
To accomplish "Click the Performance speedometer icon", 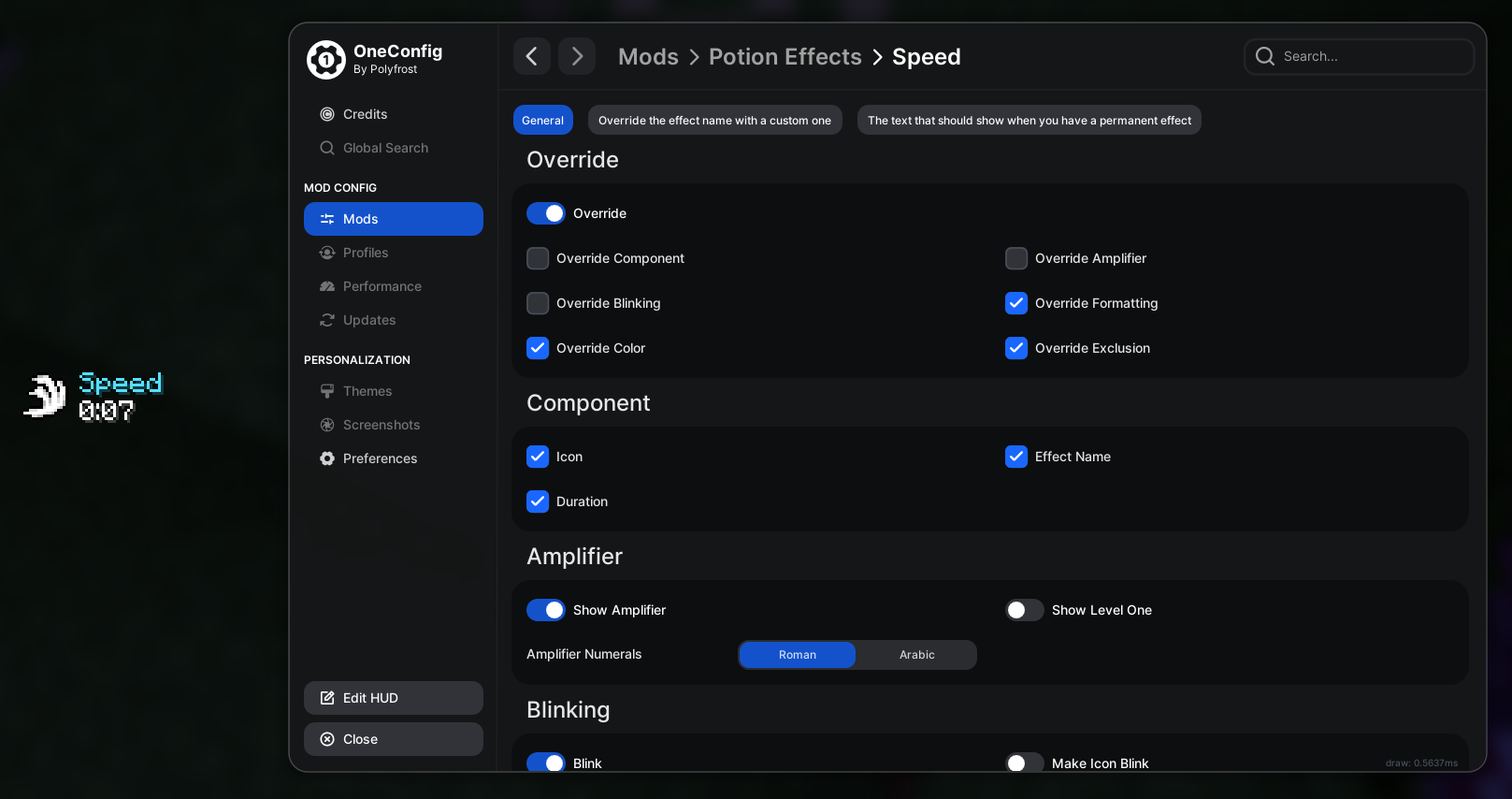I will [327, 286].
